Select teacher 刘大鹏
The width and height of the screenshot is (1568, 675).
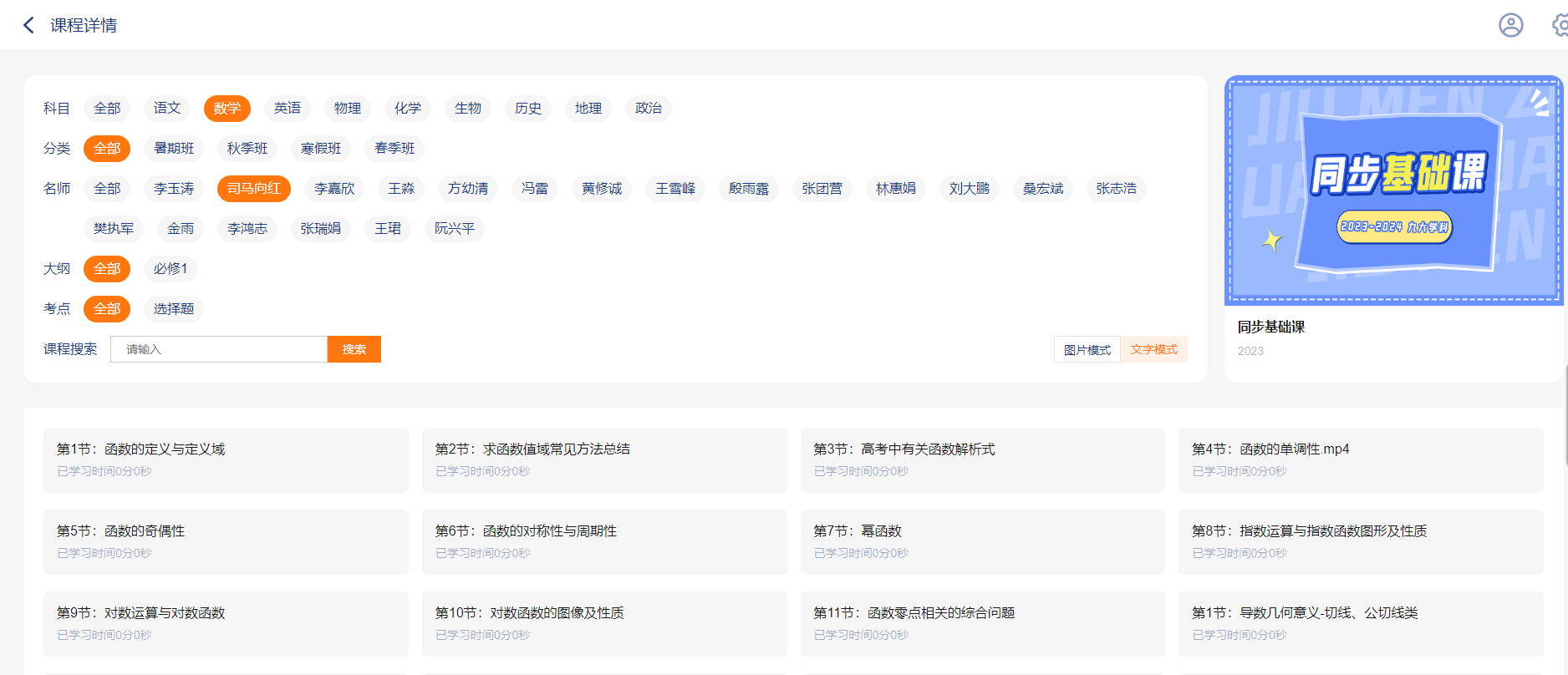click(x=970, y=188)
